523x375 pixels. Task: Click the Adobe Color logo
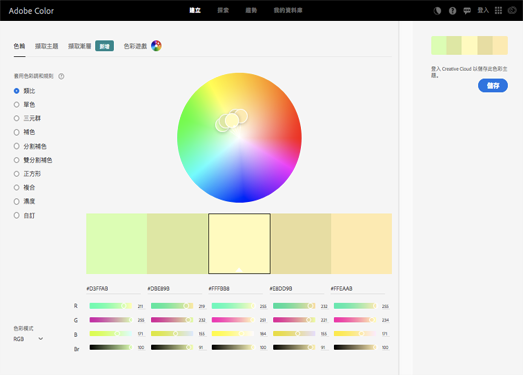click(x=31, y=11)
